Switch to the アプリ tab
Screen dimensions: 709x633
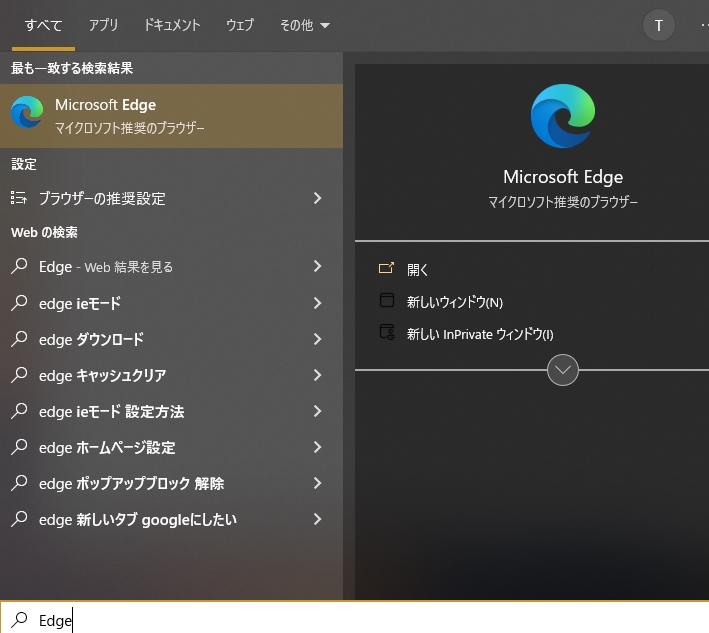click(103, 25)
